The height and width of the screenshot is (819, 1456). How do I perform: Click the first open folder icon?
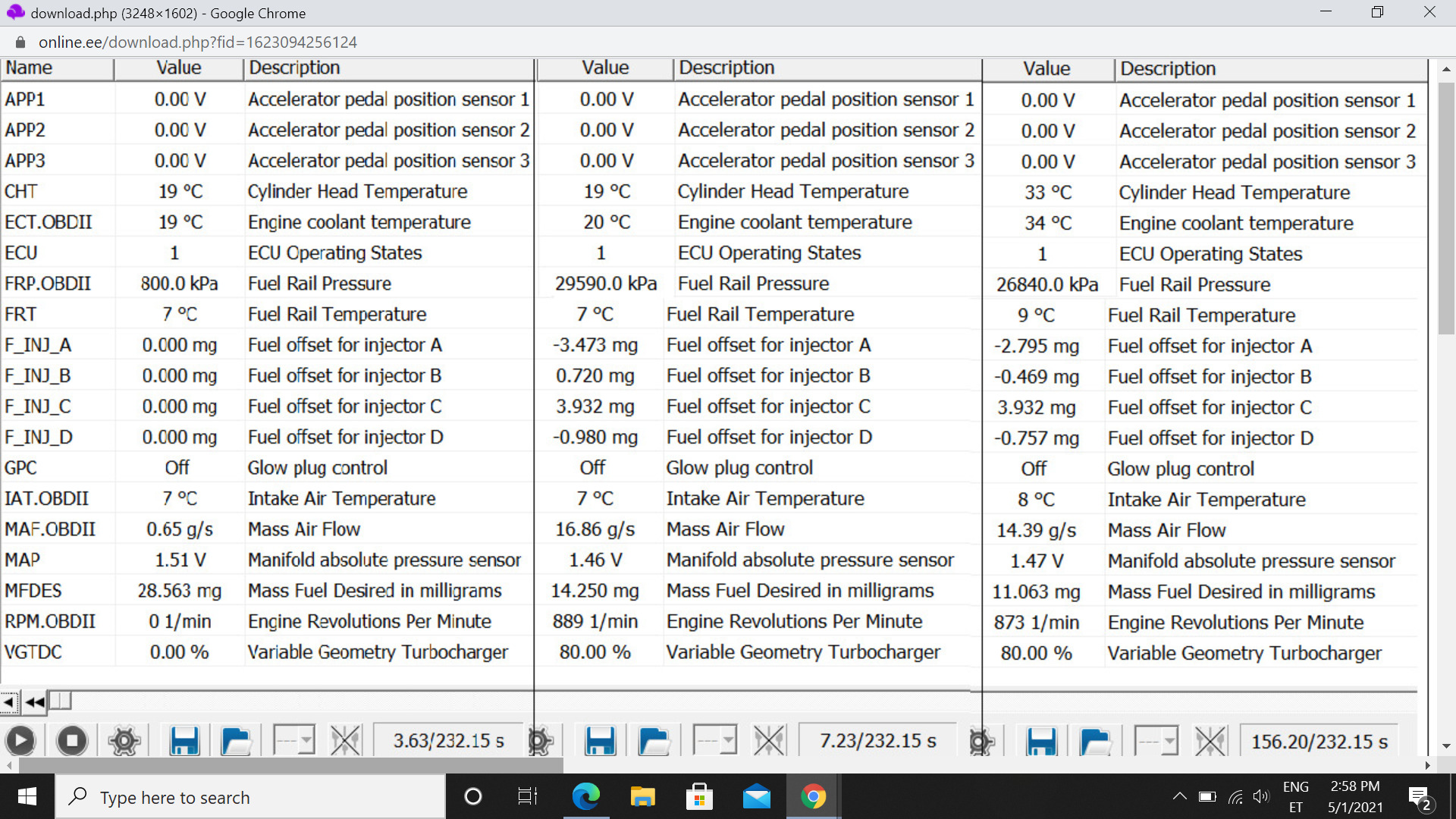(x=236, y=741)
